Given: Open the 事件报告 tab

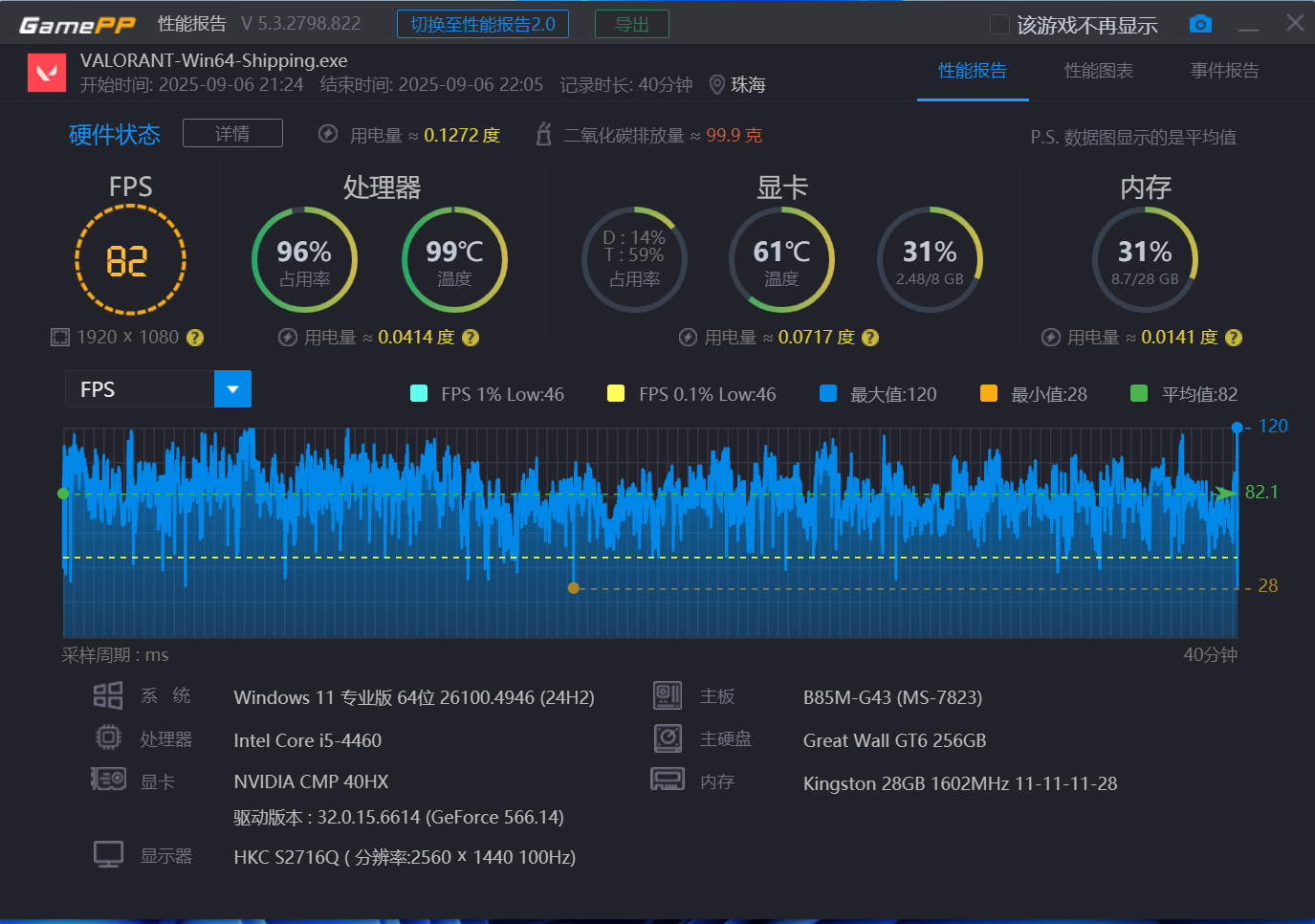Looking at the screenshot, I should tap(1225, 71).
